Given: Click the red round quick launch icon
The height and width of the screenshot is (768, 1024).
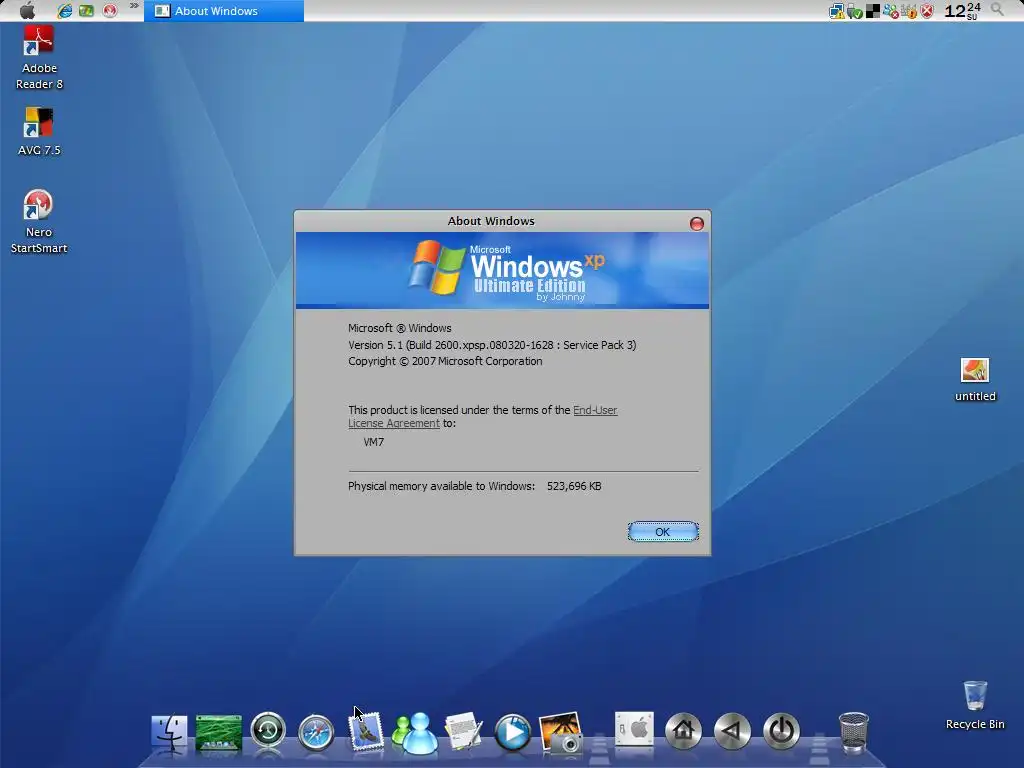Looking at the screenshot, I should tap(110, 10).
